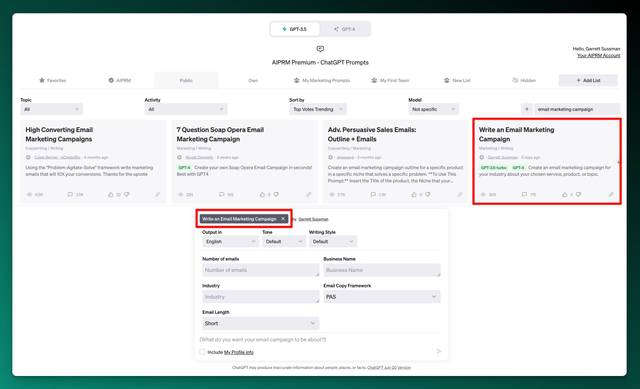Open Adv. Persuasive Sales Emails prompt
Viewport: 640px width, 389px height.
pyautogui.click(x=372, y=134)
